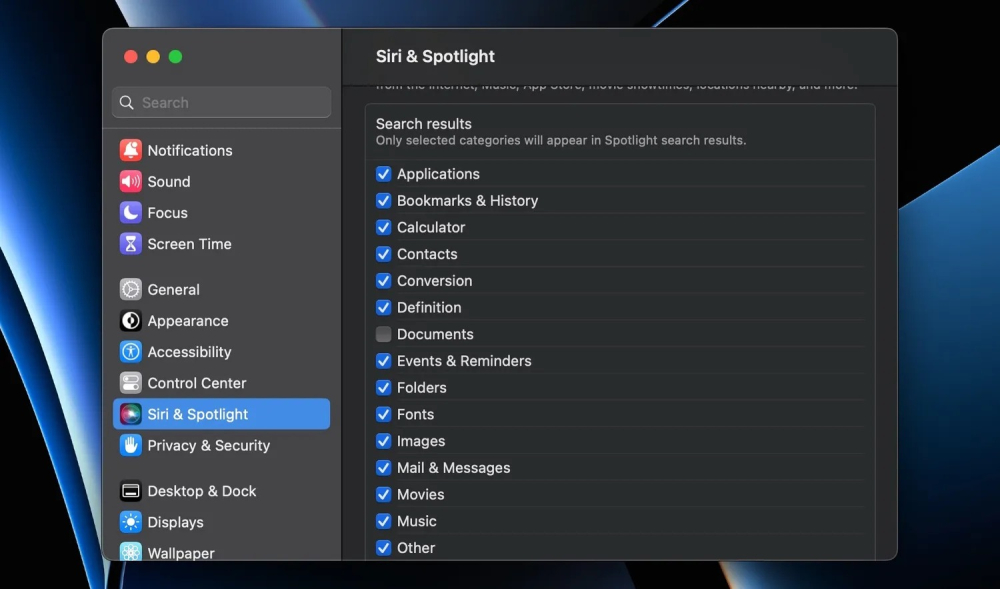Click the Control Center icon
Viewport: 1000px width, 589px height.
[x=130, y=382]
